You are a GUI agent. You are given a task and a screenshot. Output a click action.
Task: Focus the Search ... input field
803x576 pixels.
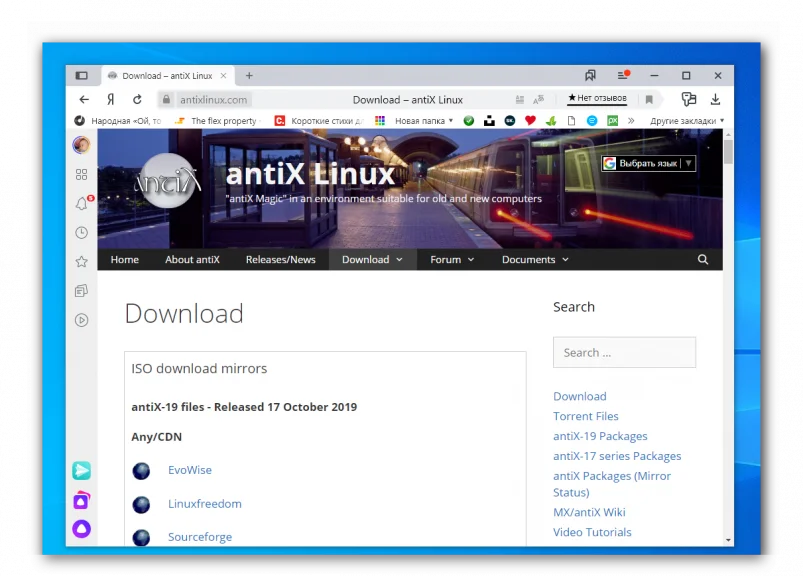tap(624, 352)
